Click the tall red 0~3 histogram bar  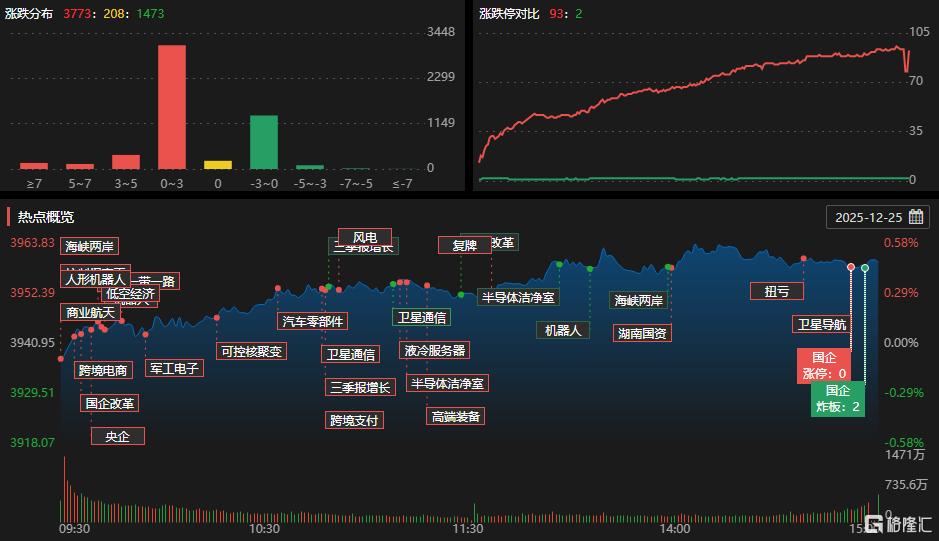tap(172, 106)
